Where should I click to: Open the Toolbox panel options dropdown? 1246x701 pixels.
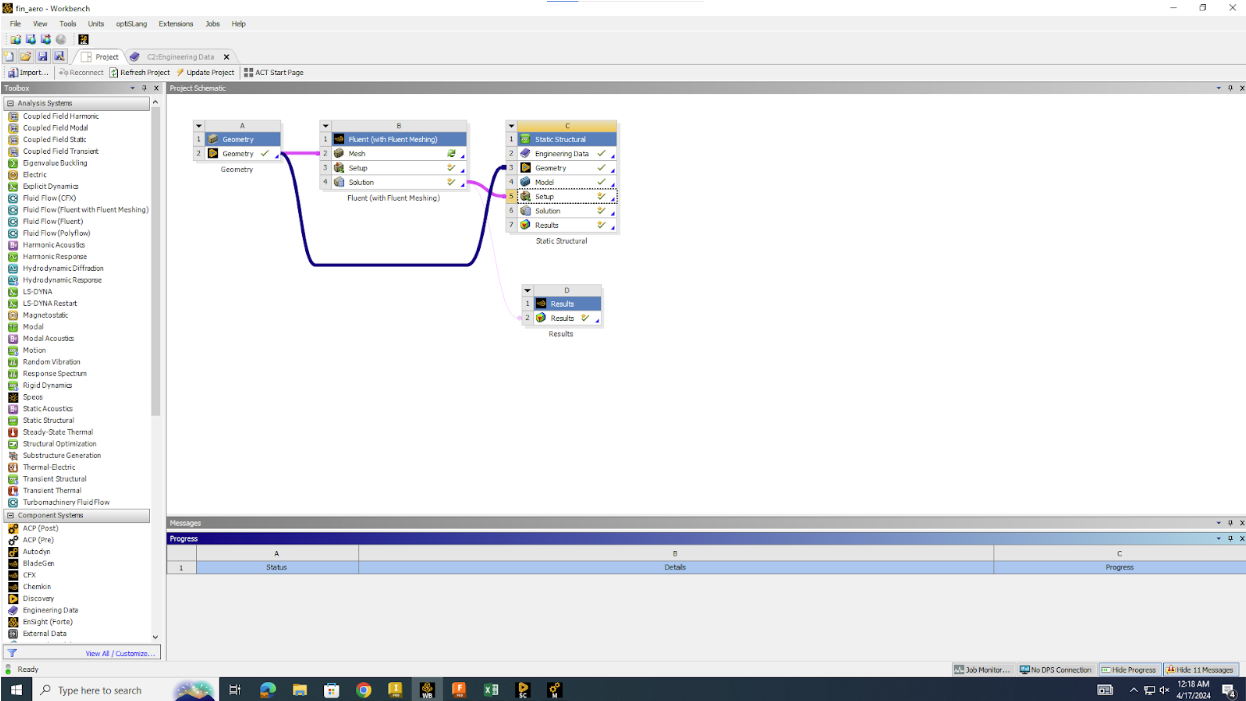132,88
